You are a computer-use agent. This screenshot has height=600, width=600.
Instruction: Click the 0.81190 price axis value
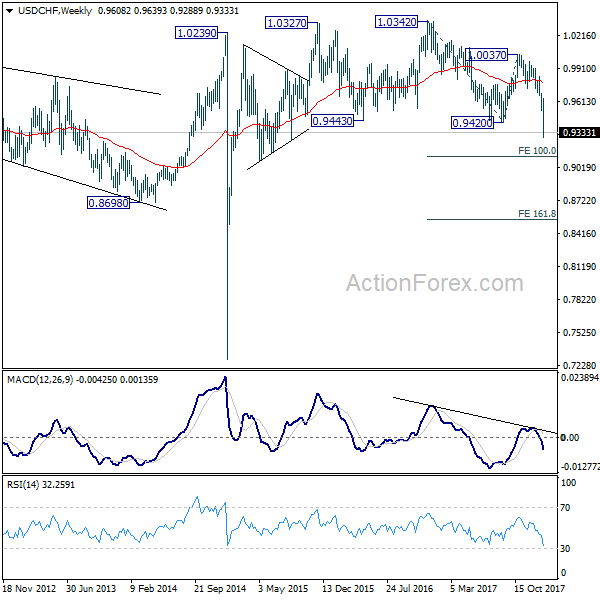point(579,266)
